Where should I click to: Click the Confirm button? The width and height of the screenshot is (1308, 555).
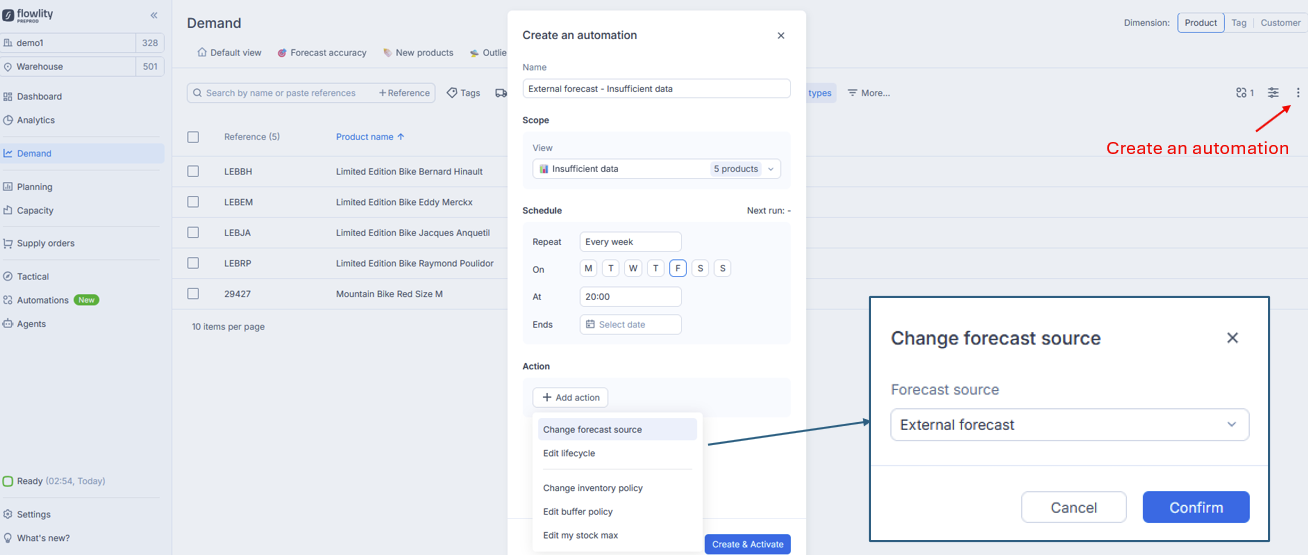1195,507
